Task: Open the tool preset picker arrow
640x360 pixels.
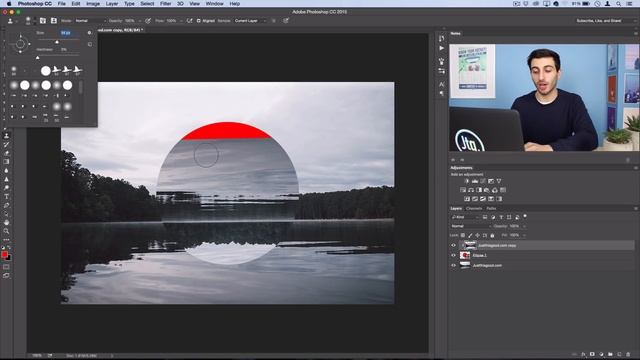Action: point(17,20)
